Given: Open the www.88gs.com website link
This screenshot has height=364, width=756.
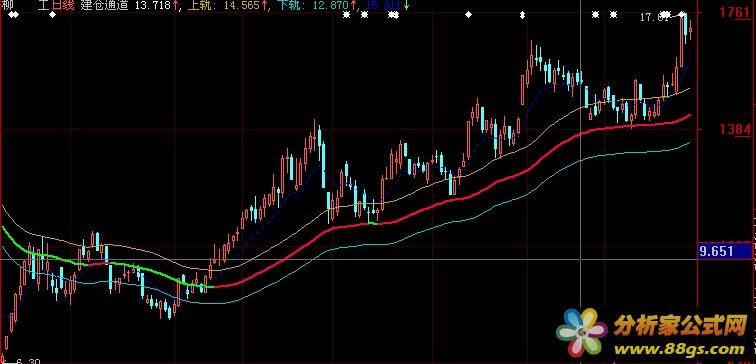Looking at the screenshot, I should click(x=680, y=348).
